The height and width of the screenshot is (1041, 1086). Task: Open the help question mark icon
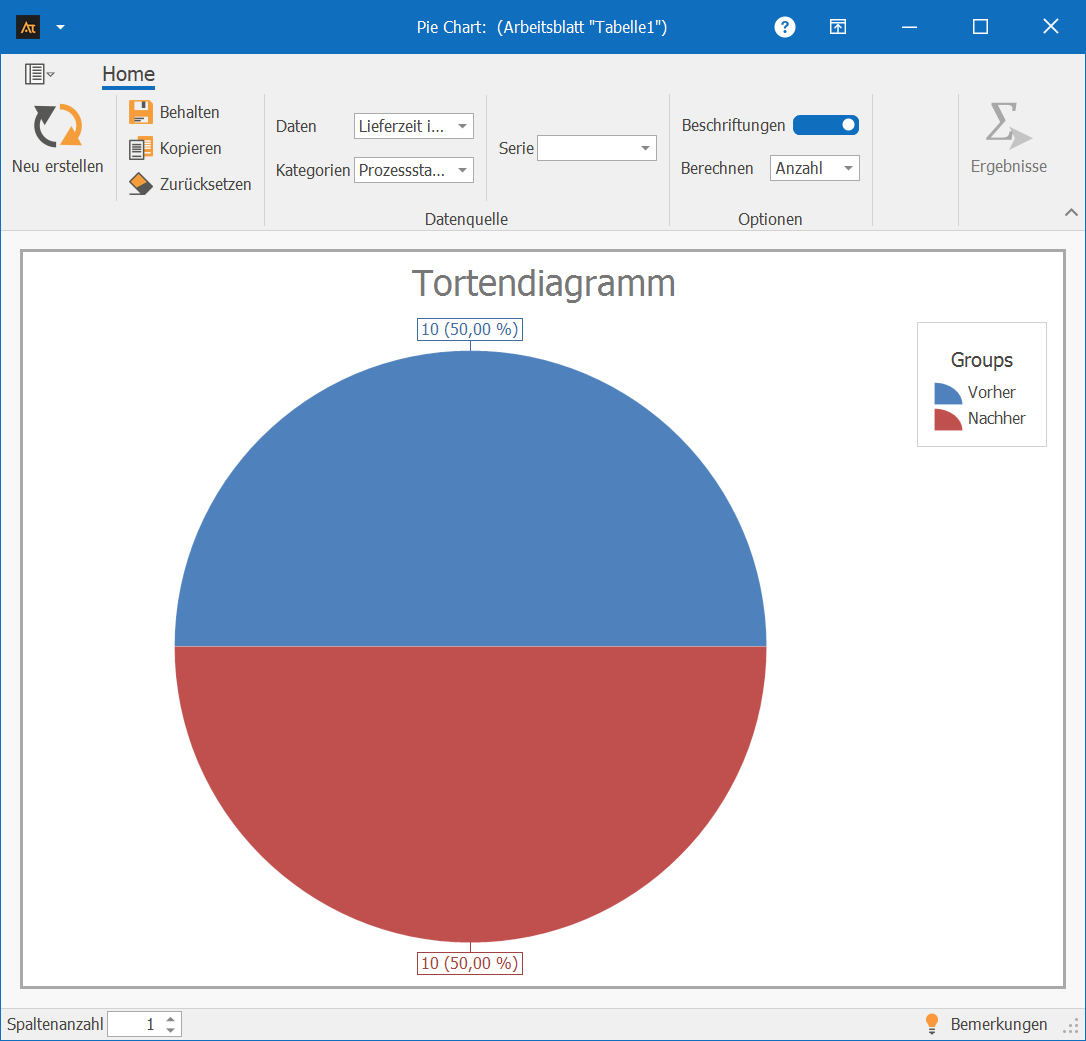(x=785, y=27)
